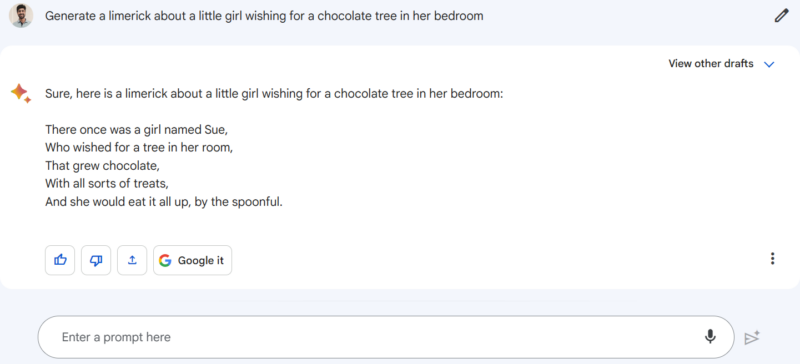Screen dimensions: 800x364
Task: Click the pencil edit prompt icon
Action: pyautogui.click(x=781, y=16)
